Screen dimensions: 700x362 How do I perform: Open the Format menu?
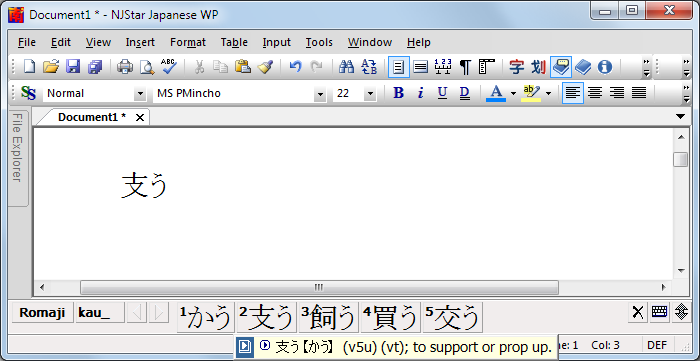pos(188,42)
